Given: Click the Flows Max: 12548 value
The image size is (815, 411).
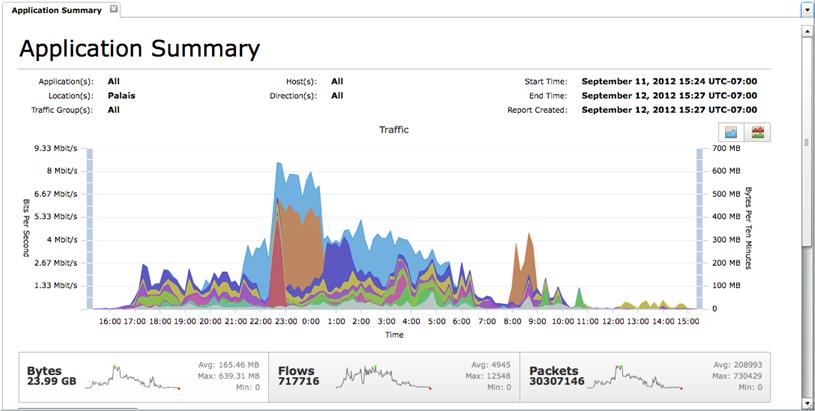Looking at the screenshot, I should click(487, 376).
